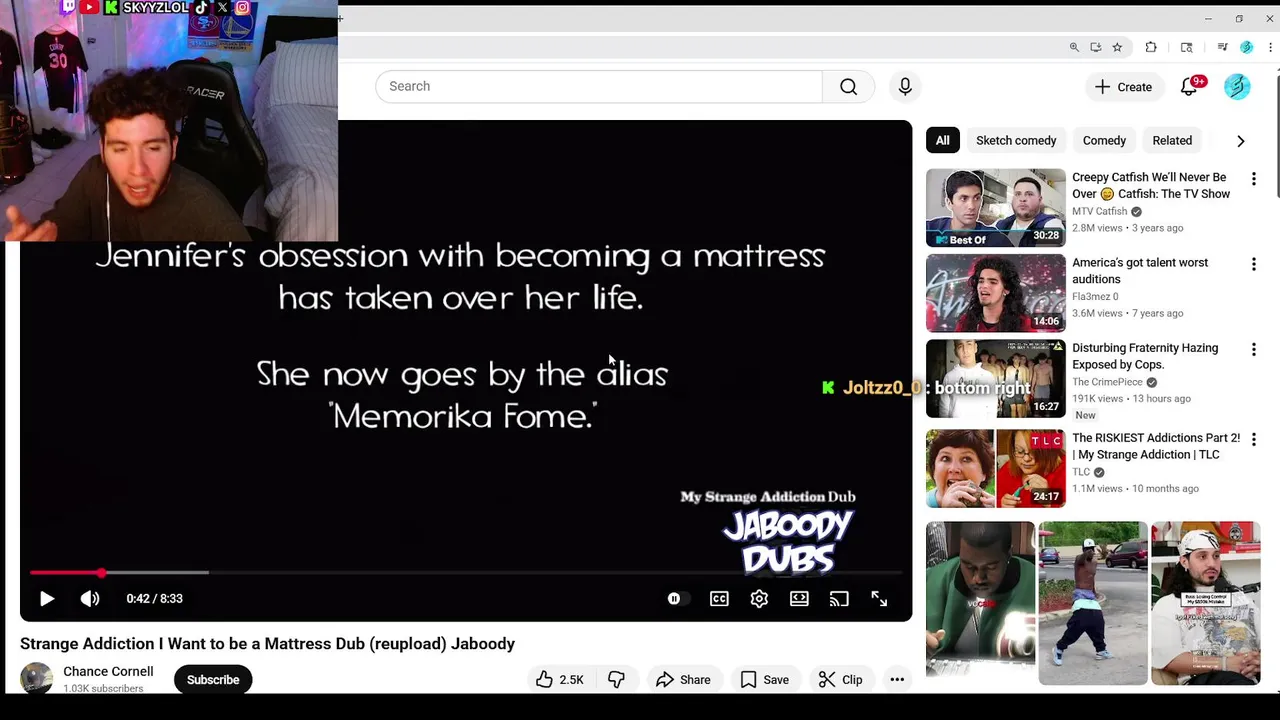Select the Comedy chip

(1104, 141)
